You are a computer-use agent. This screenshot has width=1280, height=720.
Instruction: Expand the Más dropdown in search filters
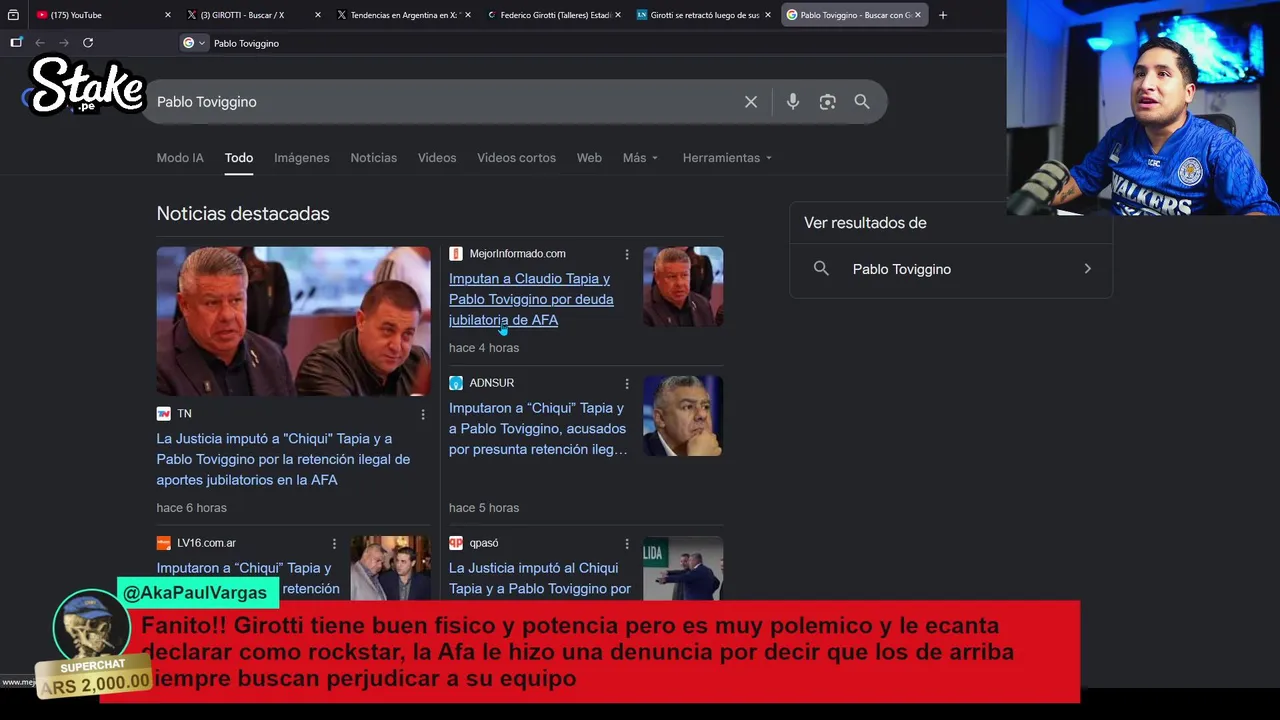(640, 158)
